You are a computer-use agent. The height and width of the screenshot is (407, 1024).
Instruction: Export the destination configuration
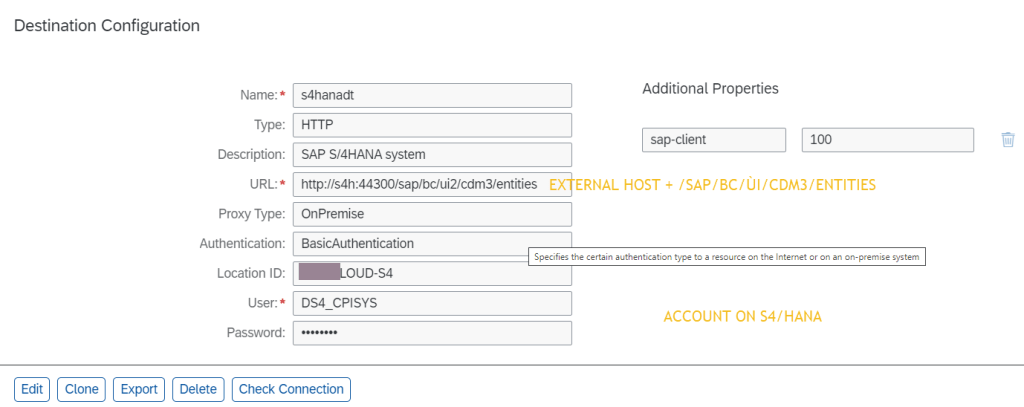point(139,389)
